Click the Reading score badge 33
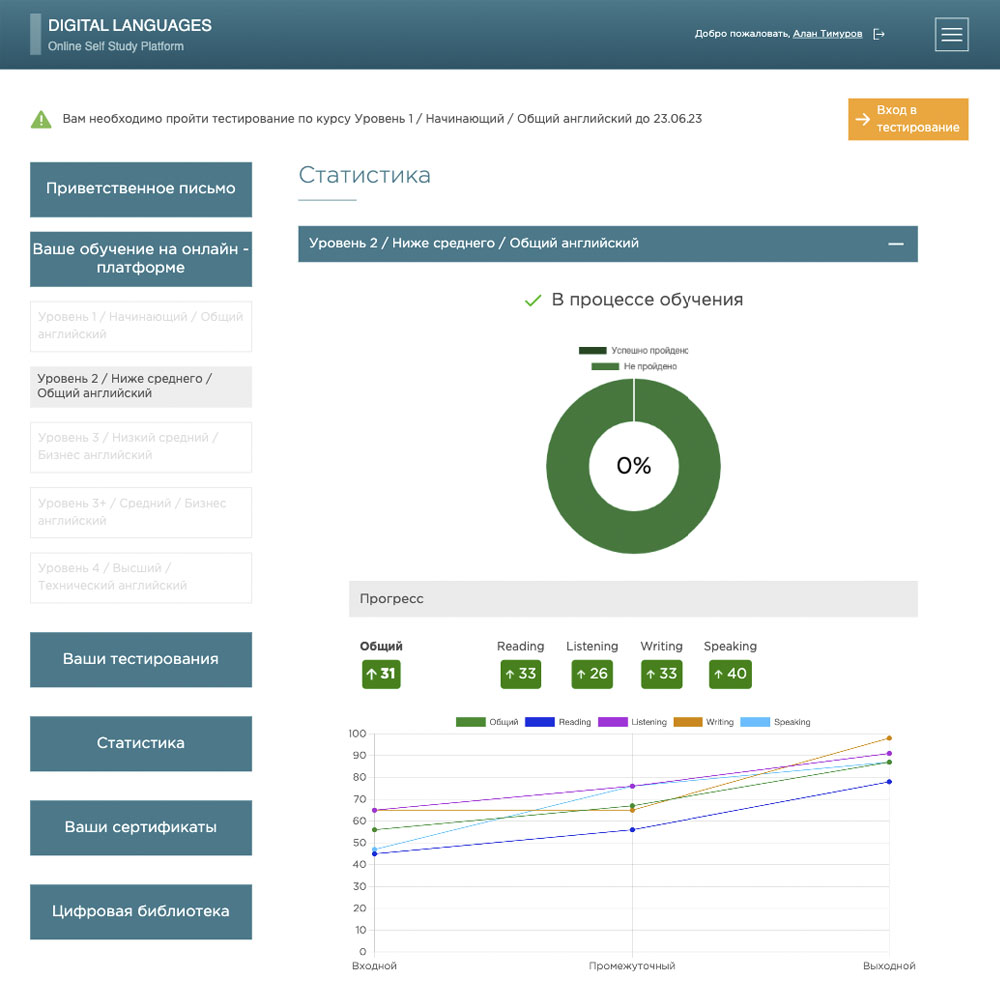This screenshot has height=1000, width=1000. pos(520,674)
